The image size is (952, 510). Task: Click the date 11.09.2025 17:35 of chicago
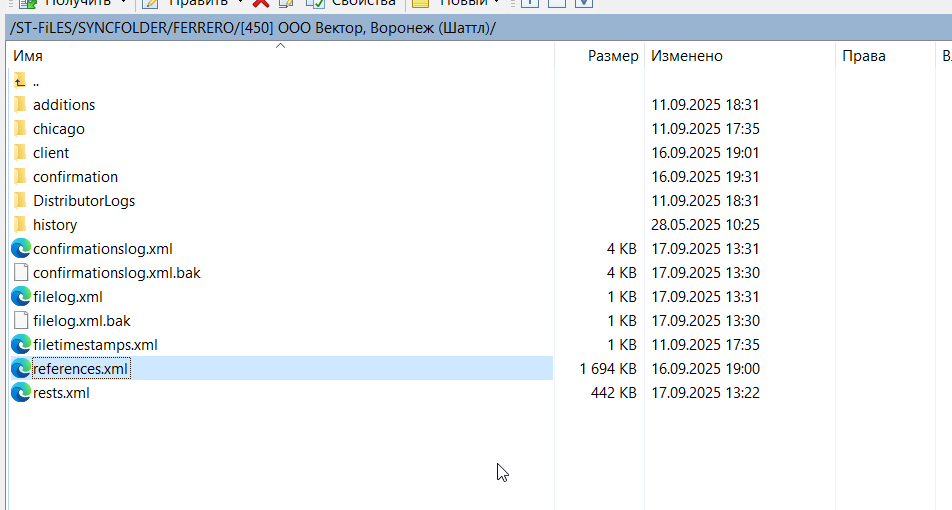pyautogui.click(x=706, y=129)
